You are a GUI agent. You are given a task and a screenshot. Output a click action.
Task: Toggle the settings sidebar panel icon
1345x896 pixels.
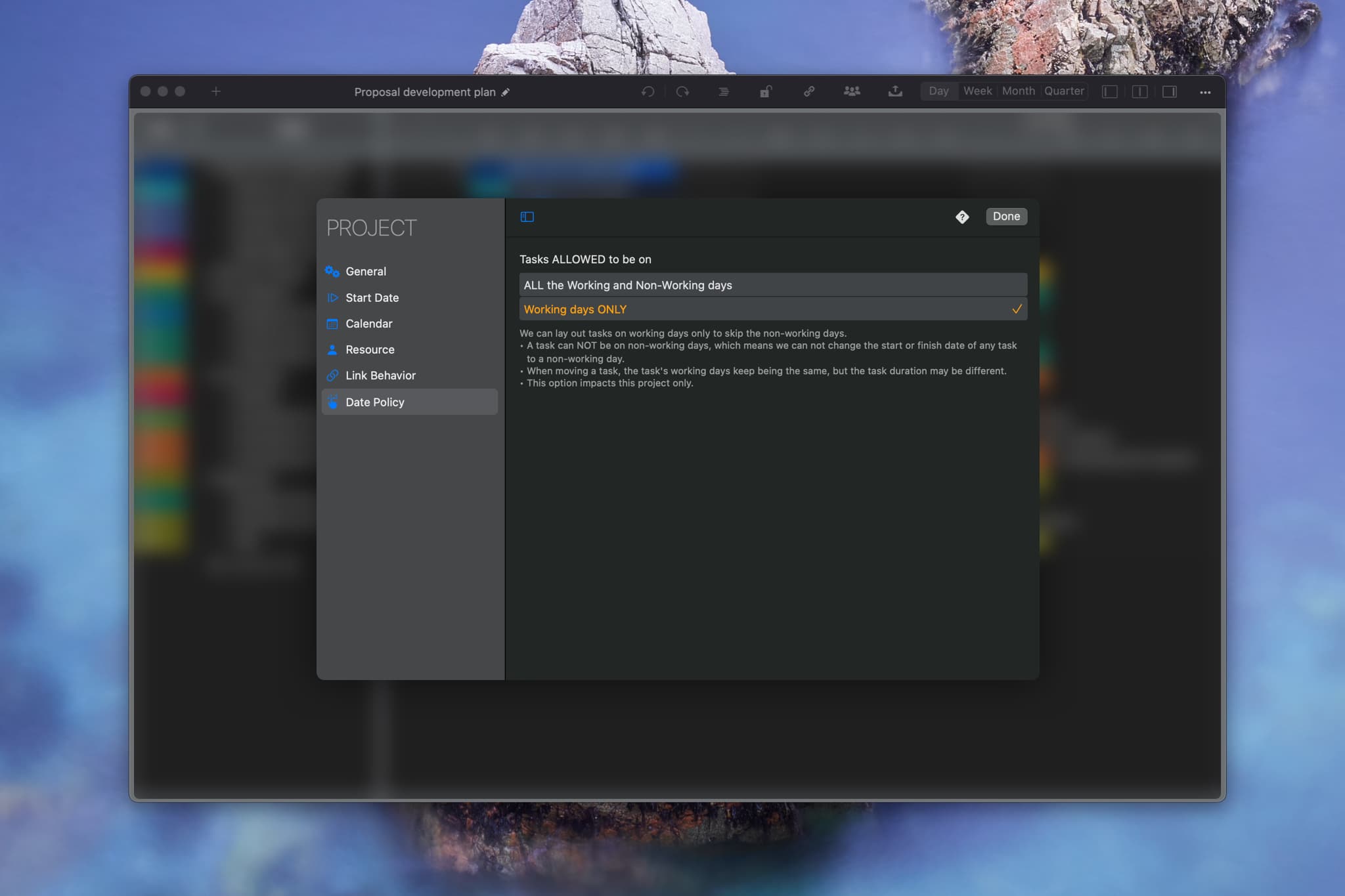coord(527,217)
